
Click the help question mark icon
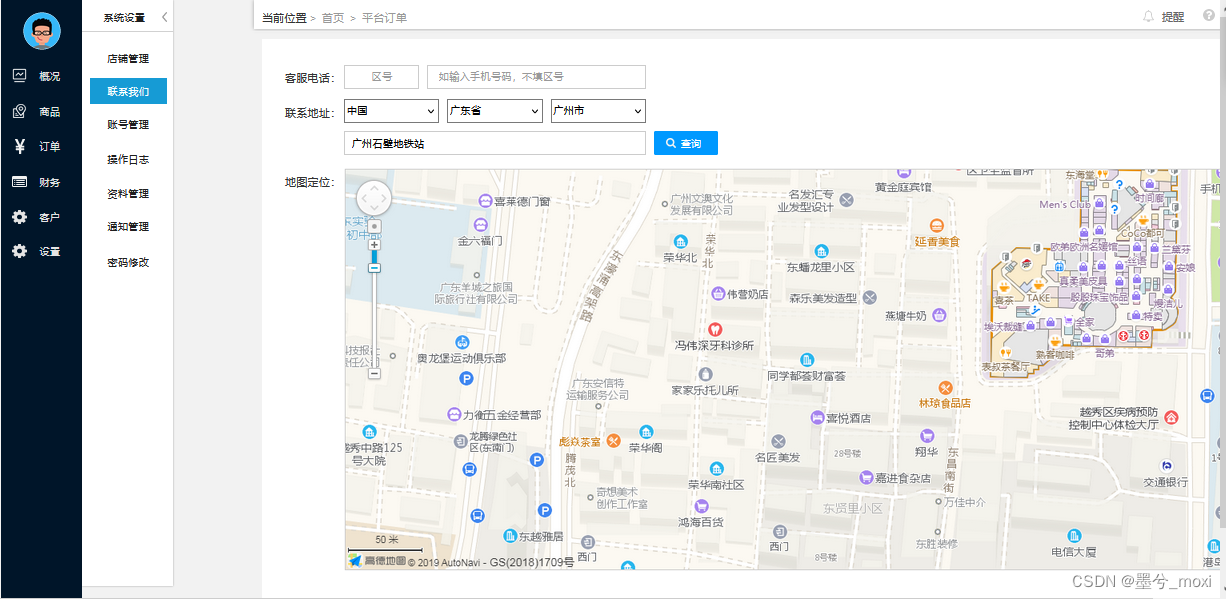(x=1209, y=16)
